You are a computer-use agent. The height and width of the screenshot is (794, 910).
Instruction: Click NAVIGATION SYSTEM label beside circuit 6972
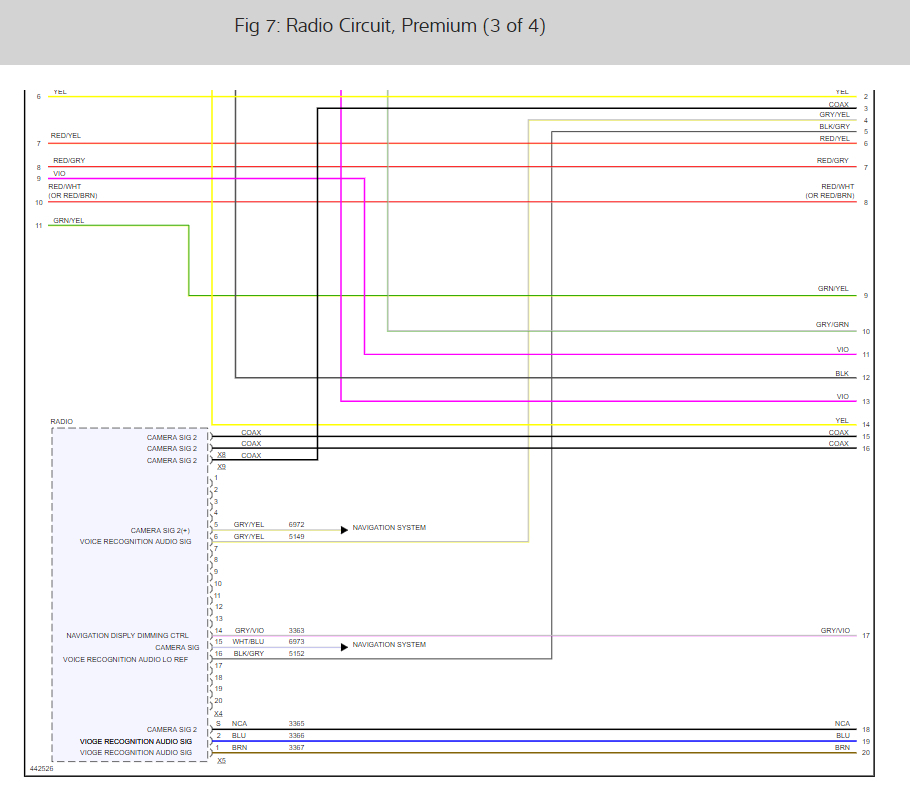pyautogui.click(x=389, y=528)
